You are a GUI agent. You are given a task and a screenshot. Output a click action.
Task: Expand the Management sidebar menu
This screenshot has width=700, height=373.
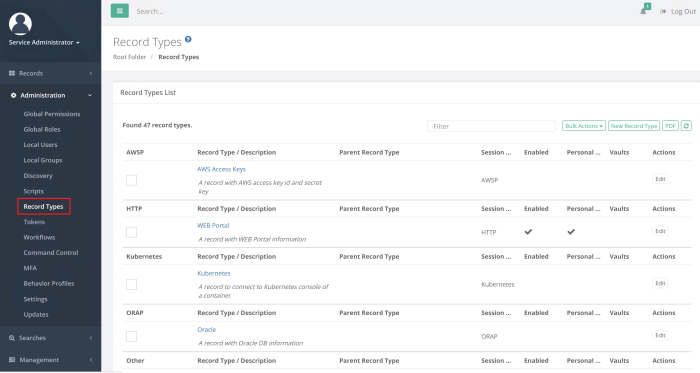coord(50,360)
